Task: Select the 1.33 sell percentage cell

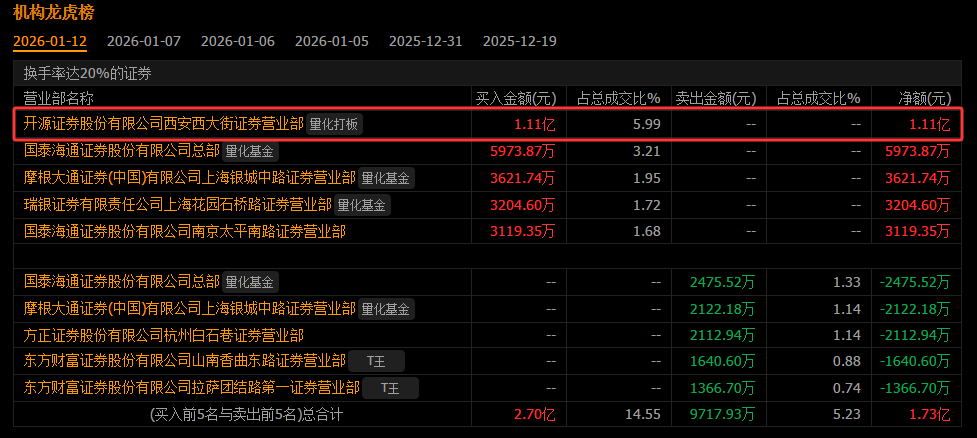Action: [x=848, y=282]
